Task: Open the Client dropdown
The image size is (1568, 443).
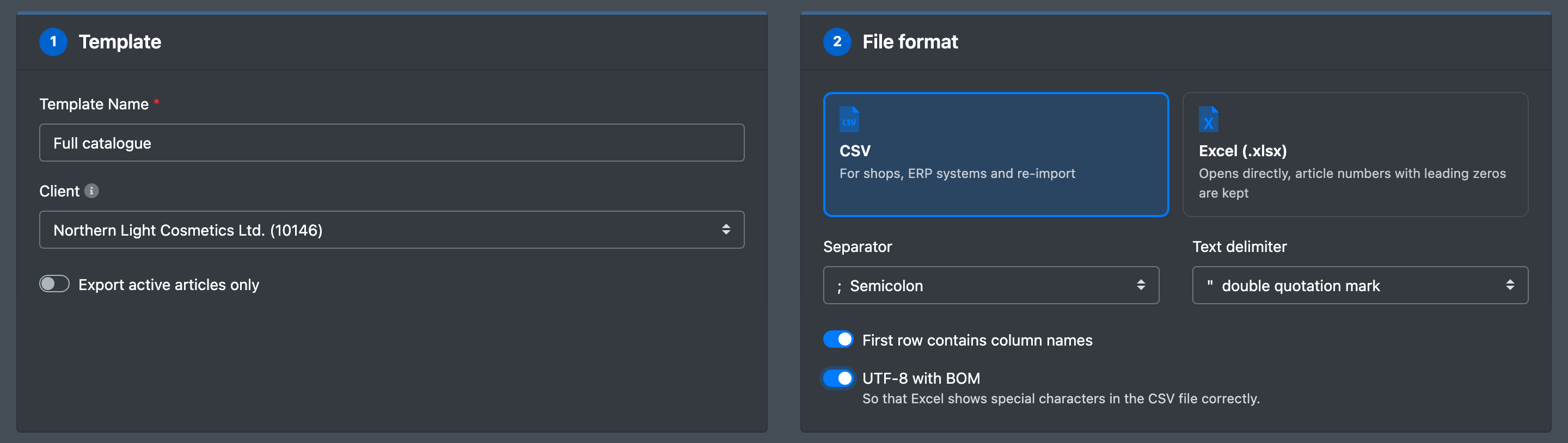Action: click(x=391, y=230)
